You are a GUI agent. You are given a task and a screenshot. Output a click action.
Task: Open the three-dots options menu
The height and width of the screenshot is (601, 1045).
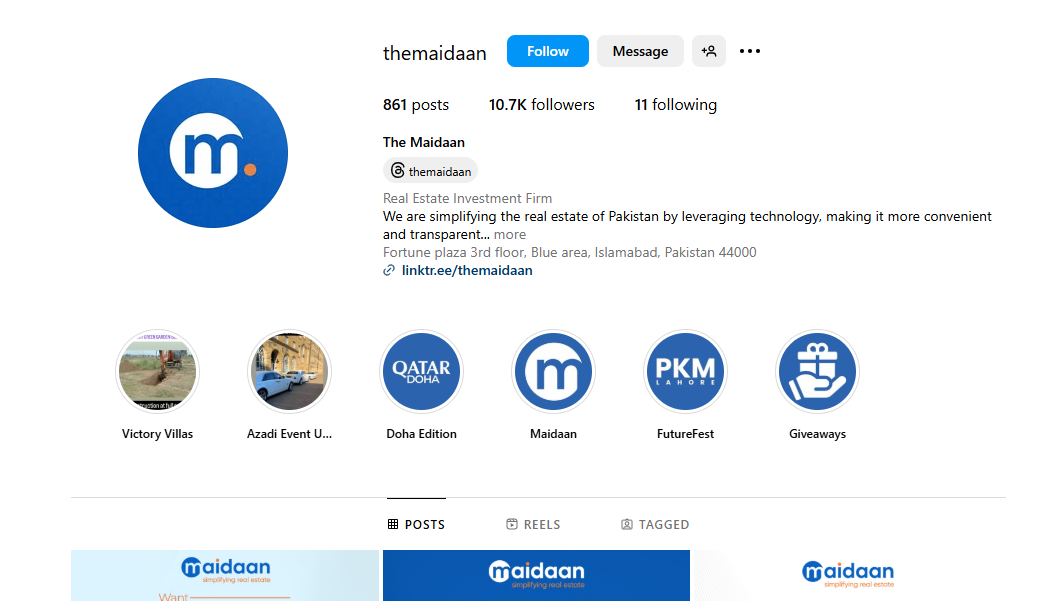click(750, 51)
